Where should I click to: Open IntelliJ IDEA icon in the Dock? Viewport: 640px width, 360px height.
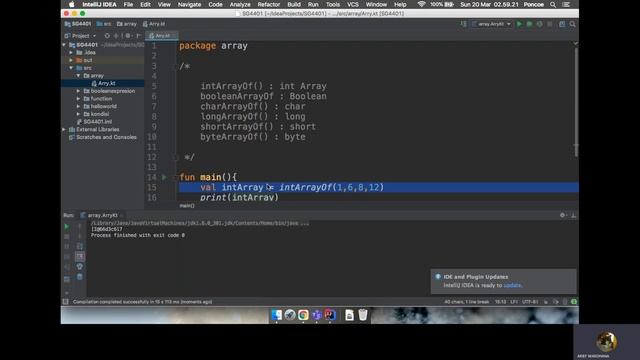330,315
